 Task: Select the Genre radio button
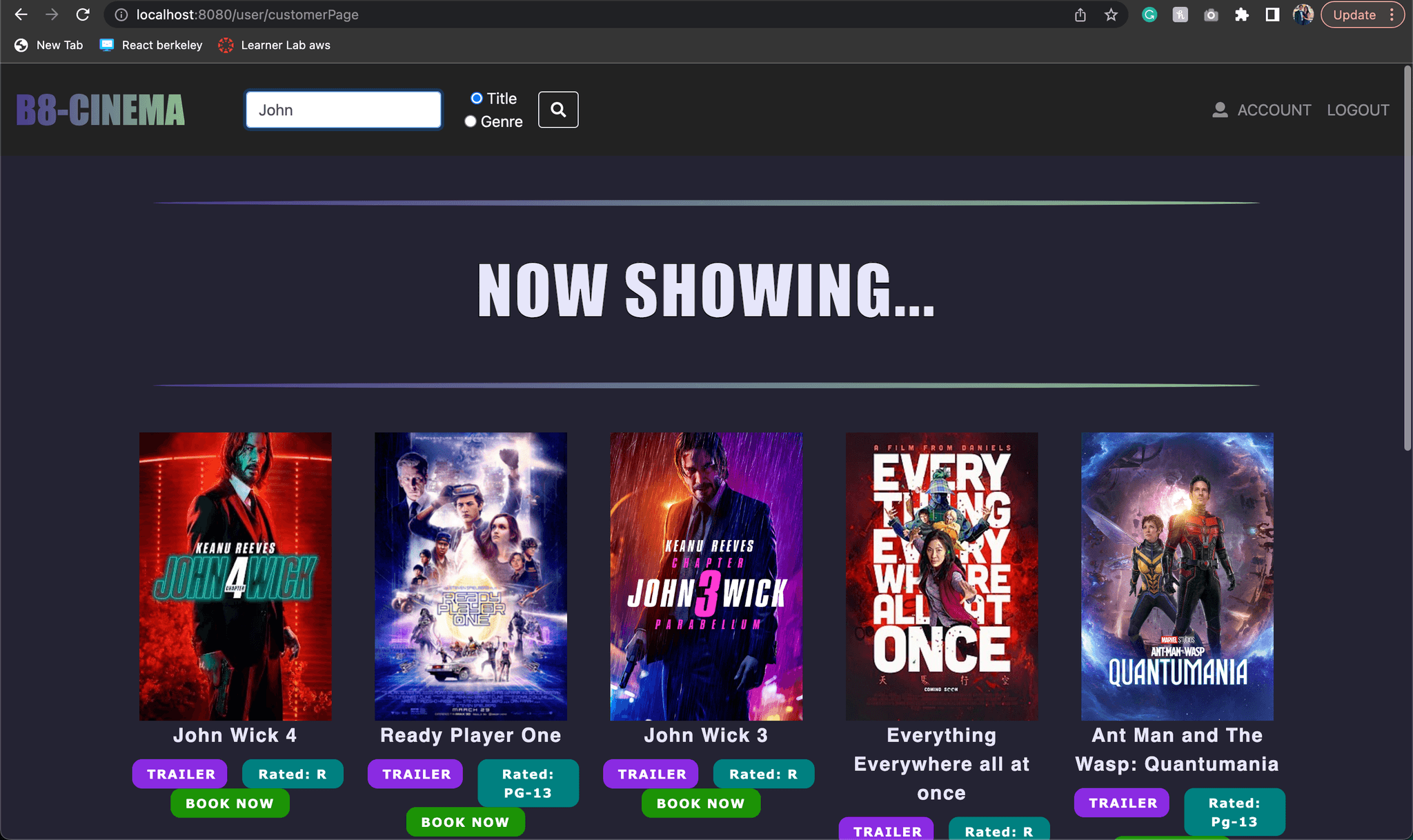[x=471, y=121]
